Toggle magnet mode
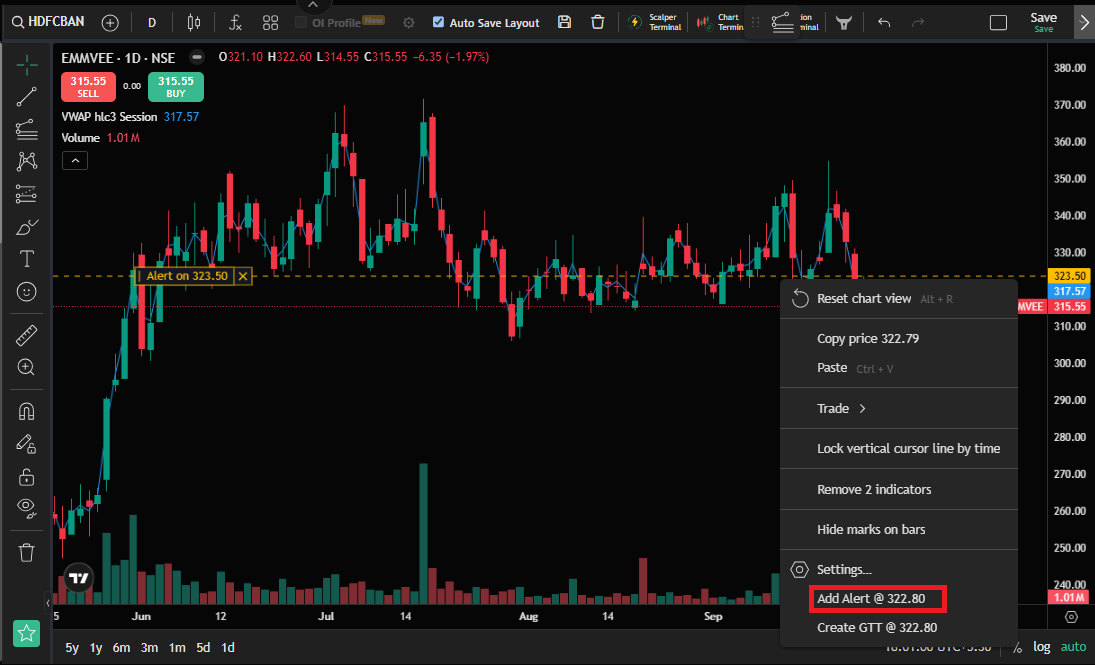This screenshot has height=665, width=1095. 27,411
